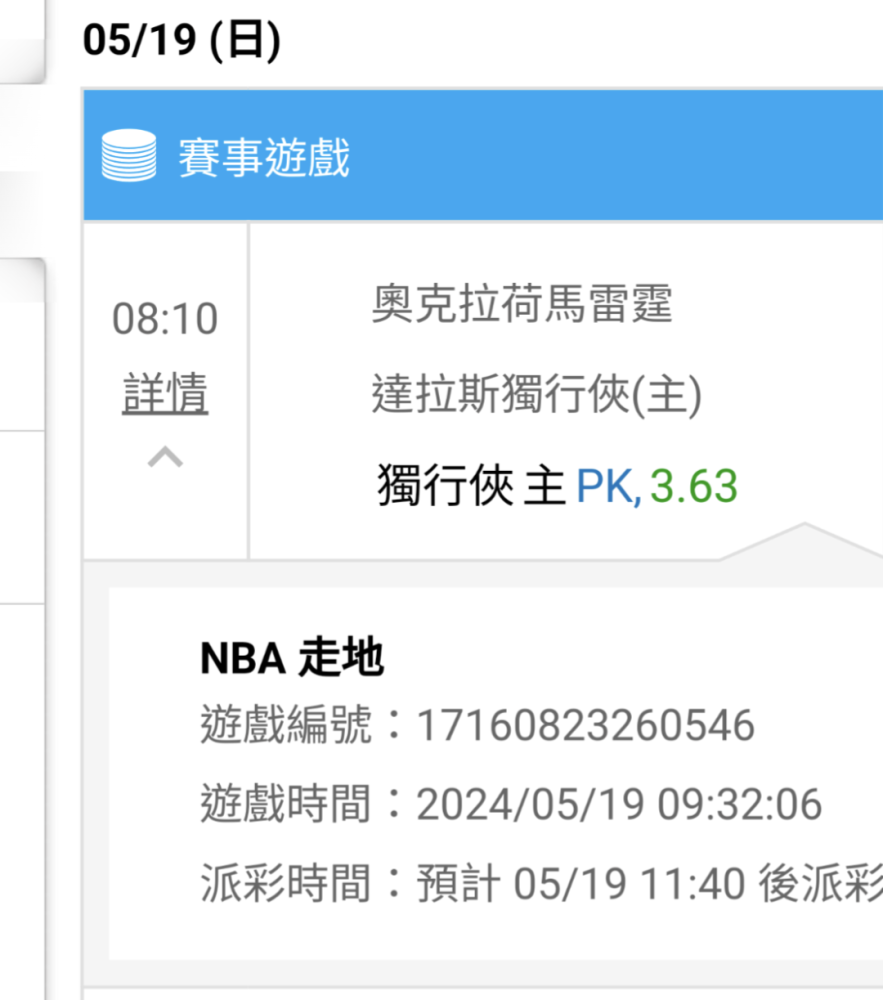Open the 詳情 details link
This screenshot has width=883, height=1000.
tap(165, 393)
